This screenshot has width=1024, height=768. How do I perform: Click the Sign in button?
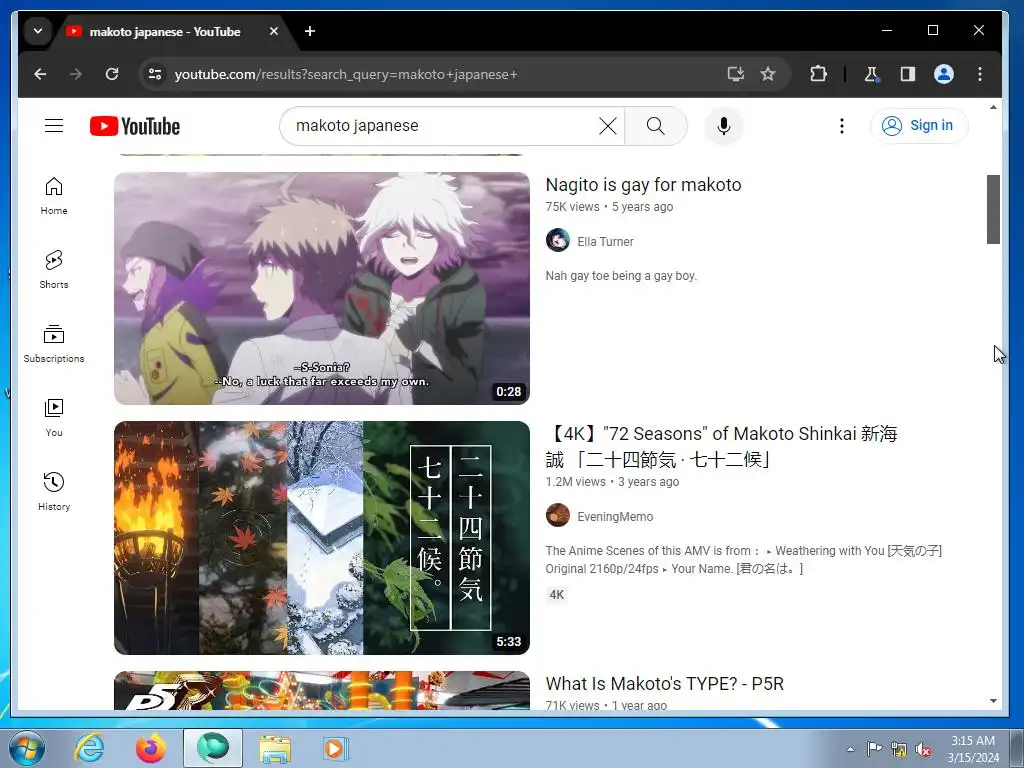[x=919, y=125]
